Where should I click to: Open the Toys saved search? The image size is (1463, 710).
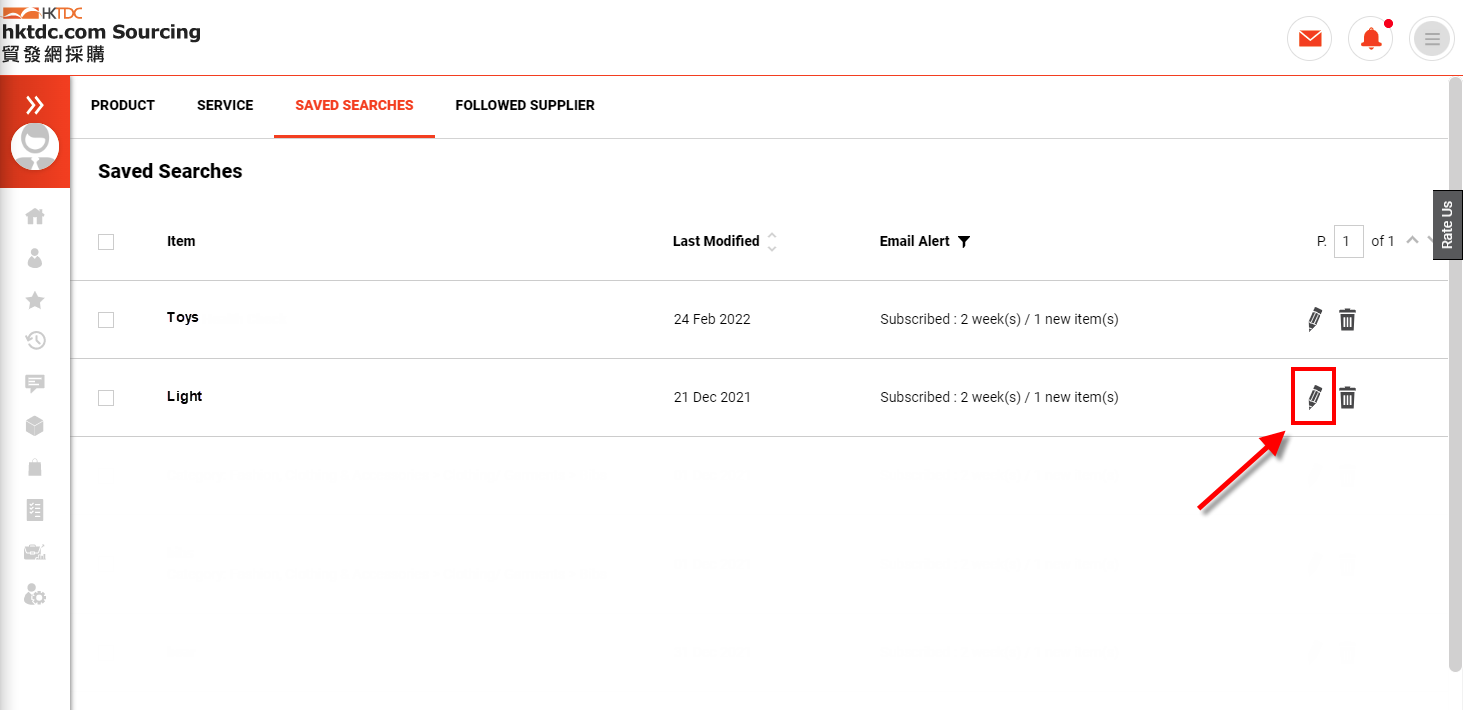pyautogui.click(x=183, y=317)
